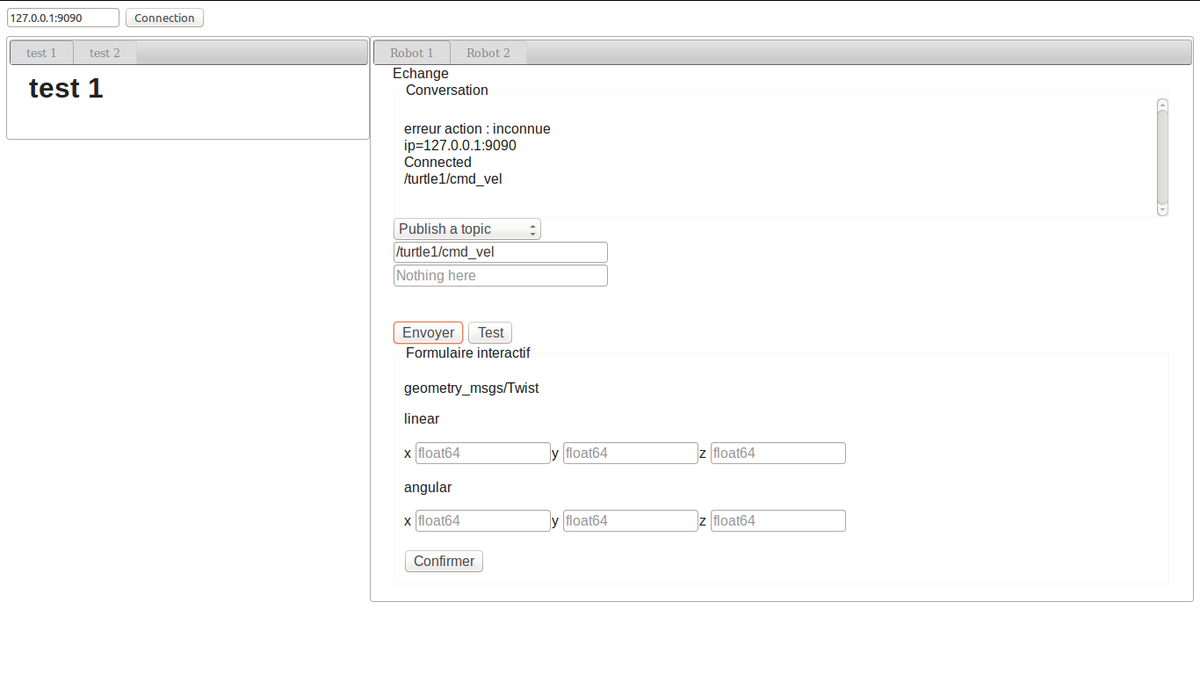
Task: Click the Nothing here text field
Action: [500, 275]
